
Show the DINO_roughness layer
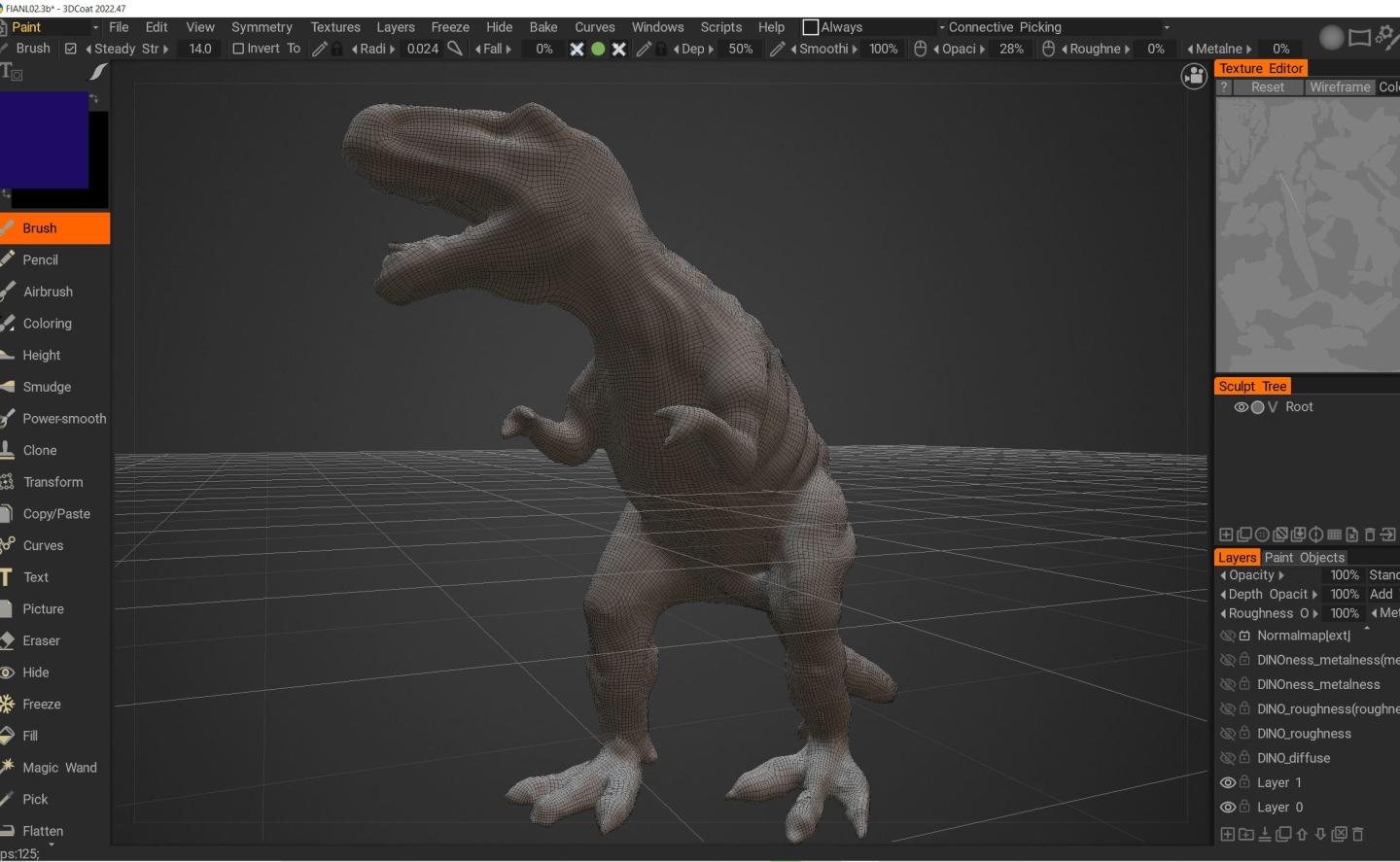click(x=1228, y=734)
